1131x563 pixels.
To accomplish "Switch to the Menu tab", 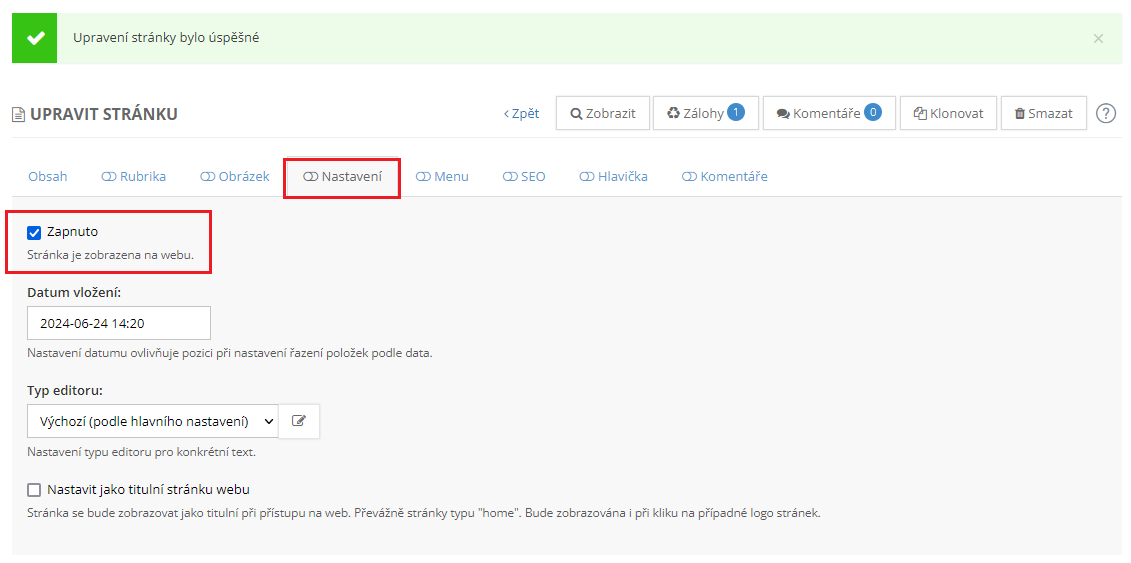I will click(x=442, y=177).
